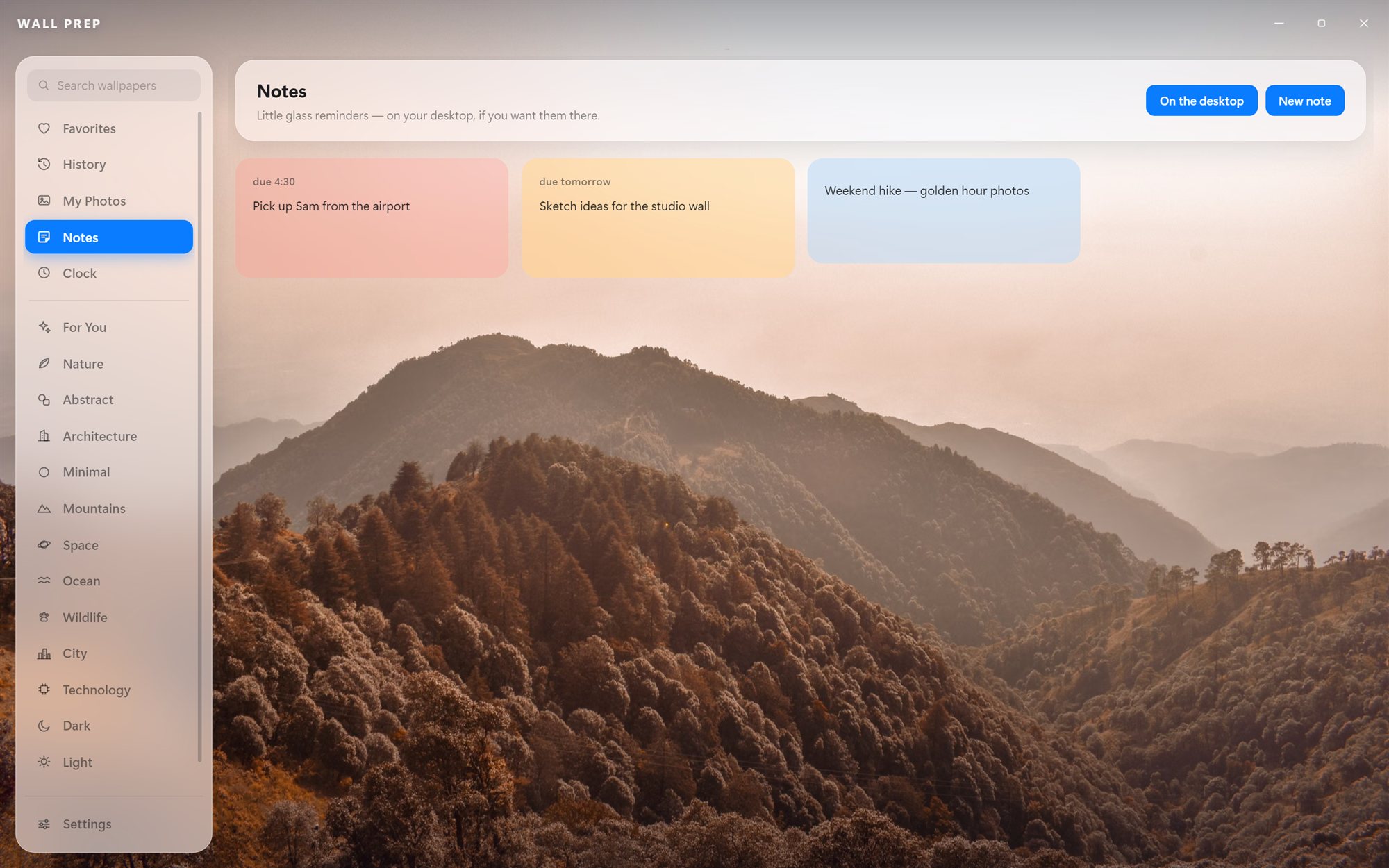Click the Architecture building icon
Image resolution: width=1389 pixels, height=868 pixels.
44,436
